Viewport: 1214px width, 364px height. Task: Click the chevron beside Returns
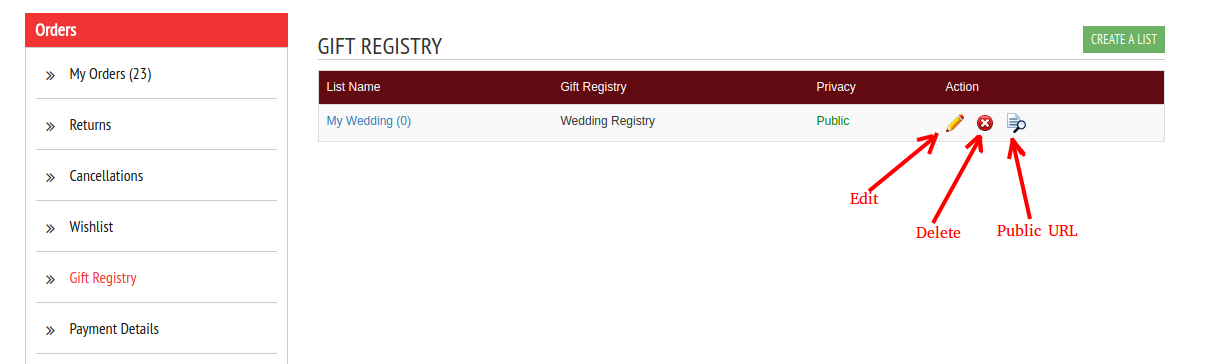tap(50, 126)
